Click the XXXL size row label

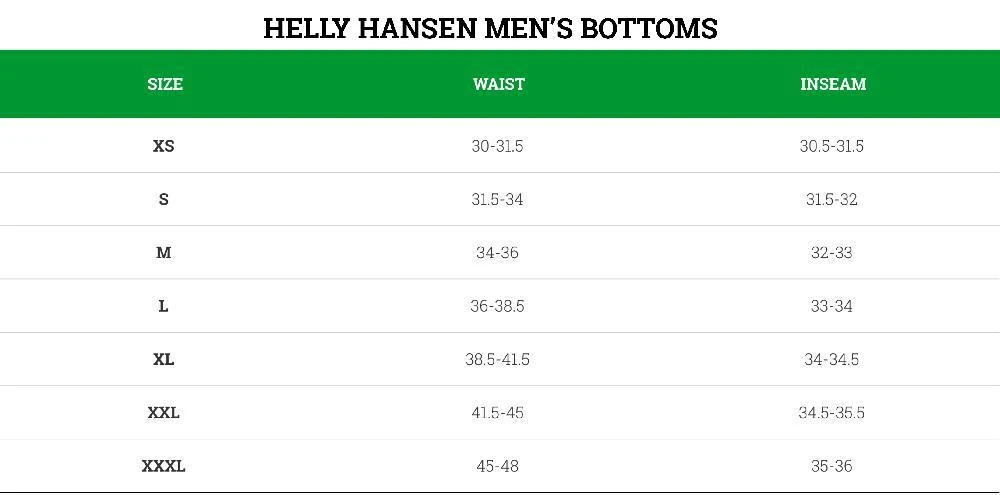[x=164, y=466]
